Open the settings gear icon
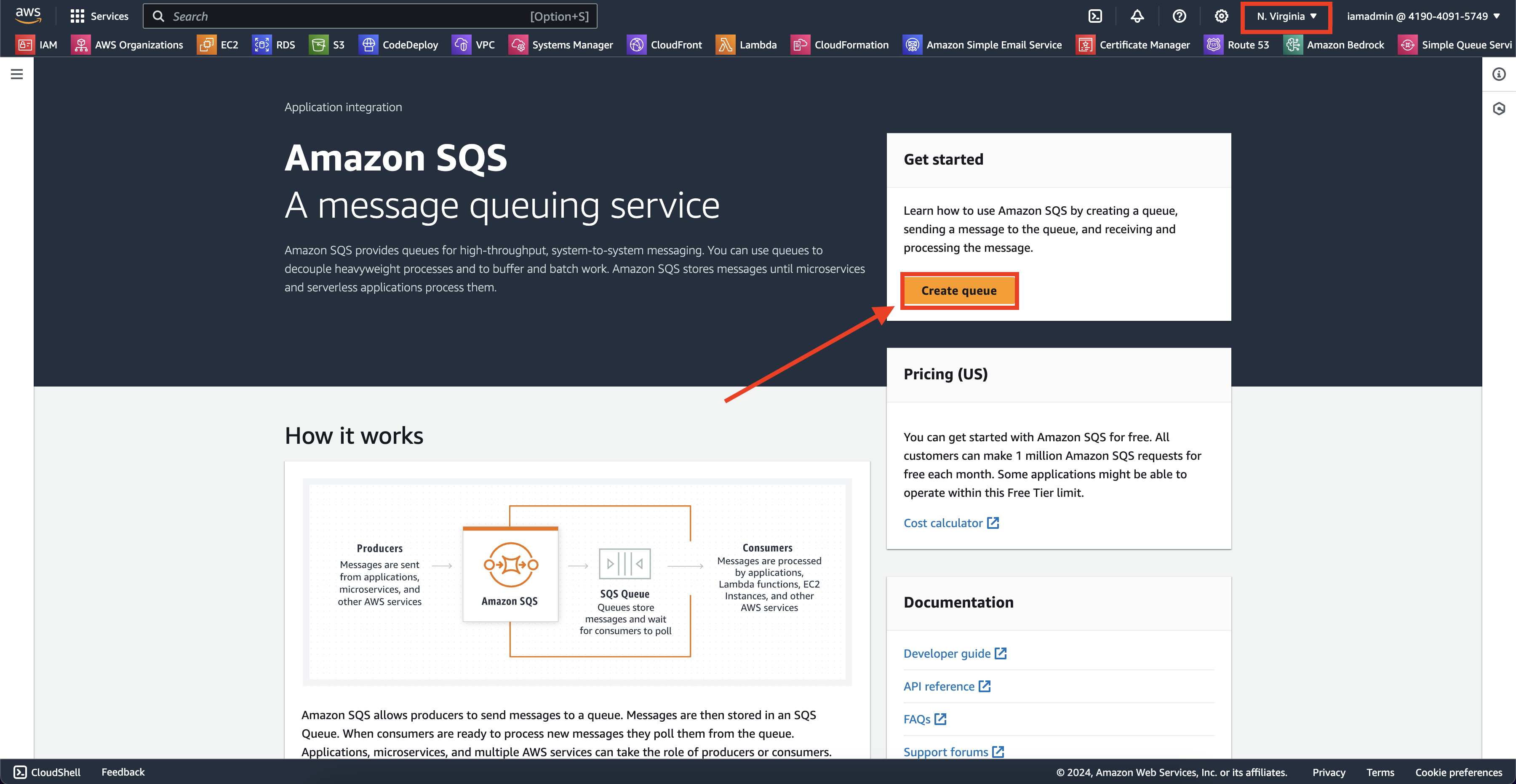The height and width of the screenshot is (784, 1516). pos(1221,16)
